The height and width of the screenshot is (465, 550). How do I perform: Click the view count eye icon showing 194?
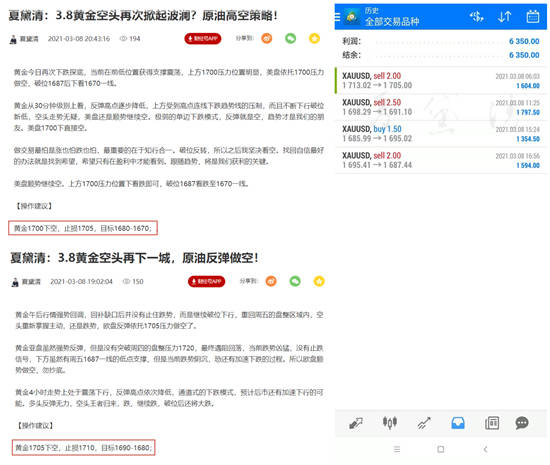pyautogui.click(x=123, y=39)
